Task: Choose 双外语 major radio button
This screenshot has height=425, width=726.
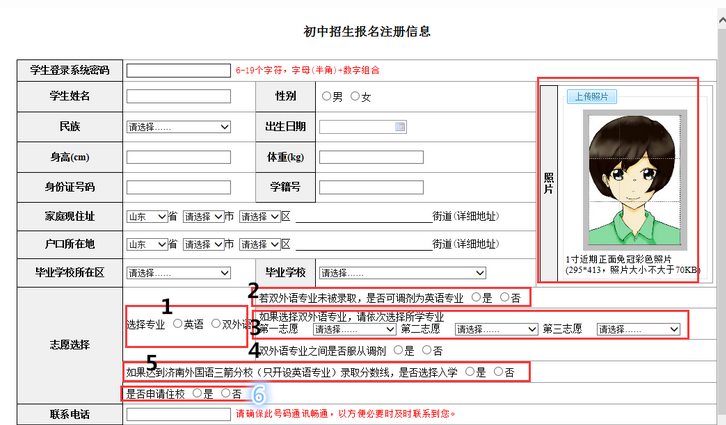Action: click(215, 324)
